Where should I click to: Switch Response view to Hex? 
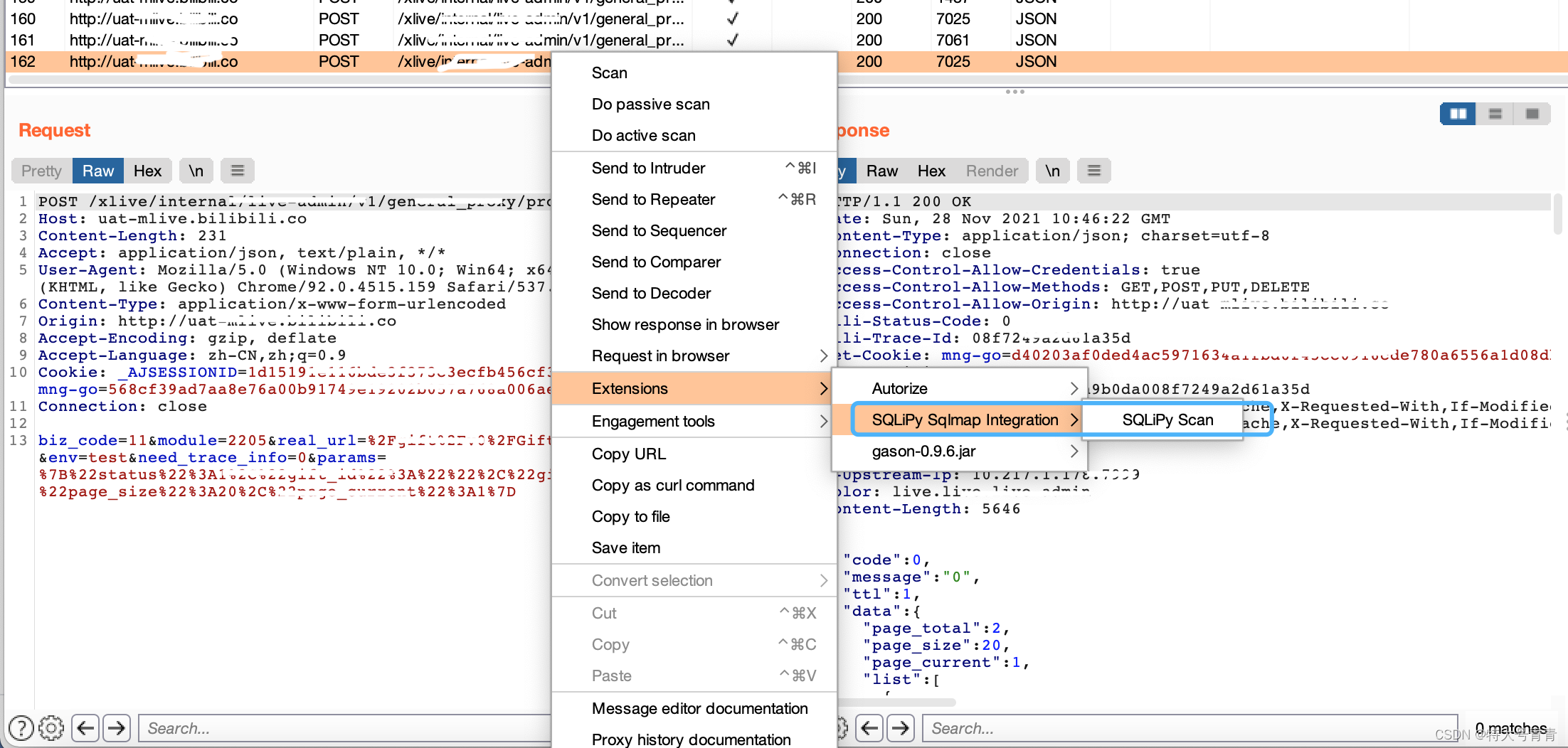click(x=931, y=171)
